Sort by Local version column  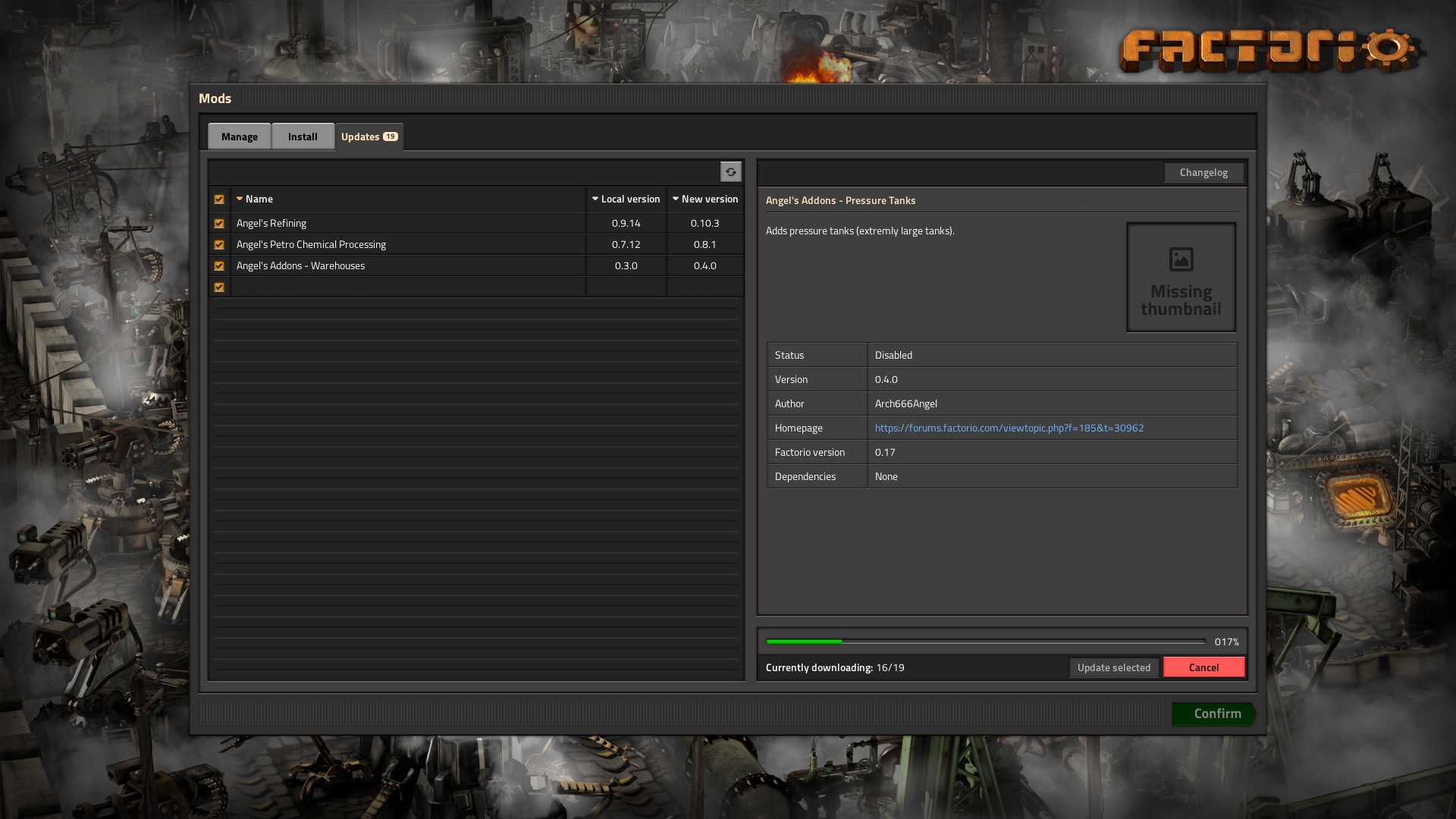(626, 199)
